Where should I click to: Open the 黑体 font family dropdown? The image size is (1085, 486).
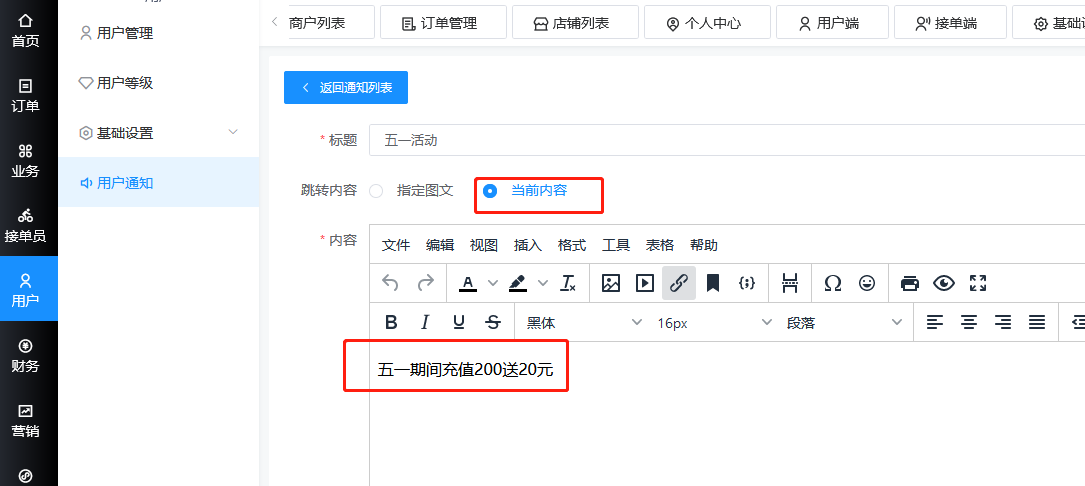(x=583, y=323)
